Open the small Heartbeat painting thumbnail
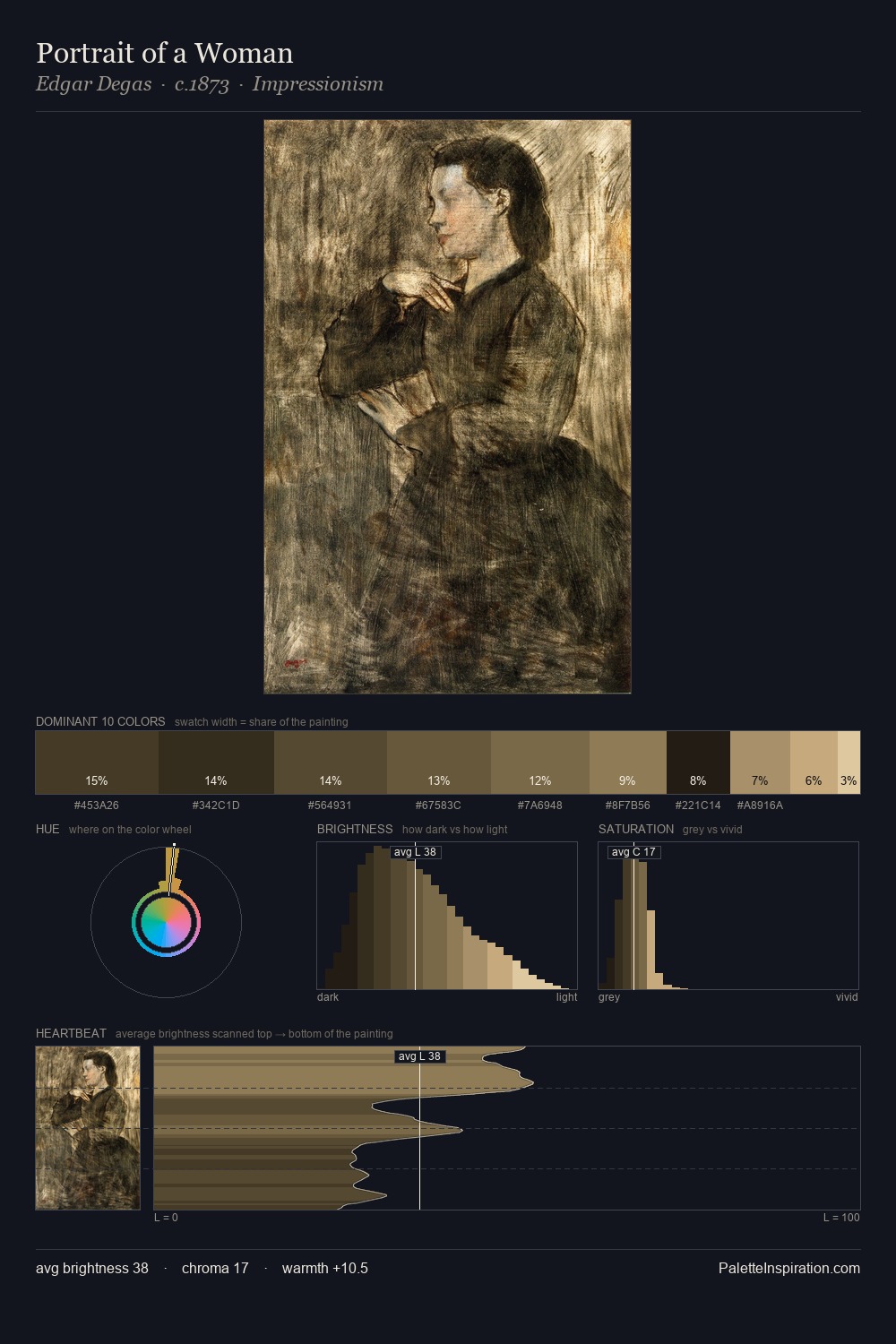The height and width of the screenshot is (1344, 896). click(88, 1128)
